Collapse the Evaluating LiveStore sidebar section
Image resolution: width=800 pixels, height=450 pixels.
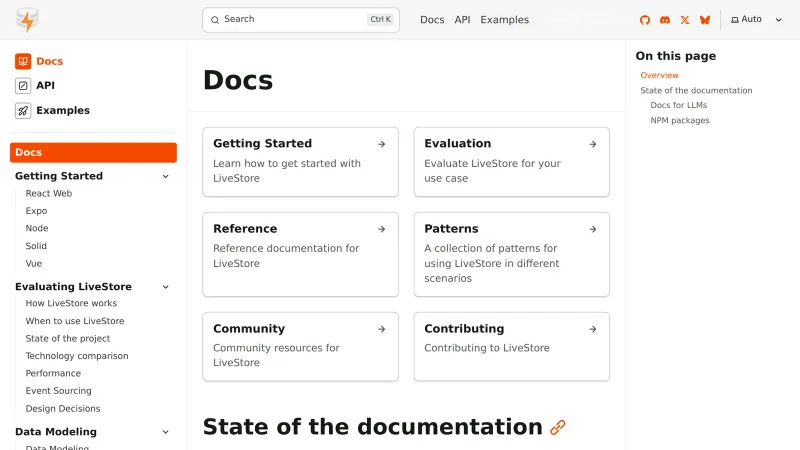coord(166,287)
